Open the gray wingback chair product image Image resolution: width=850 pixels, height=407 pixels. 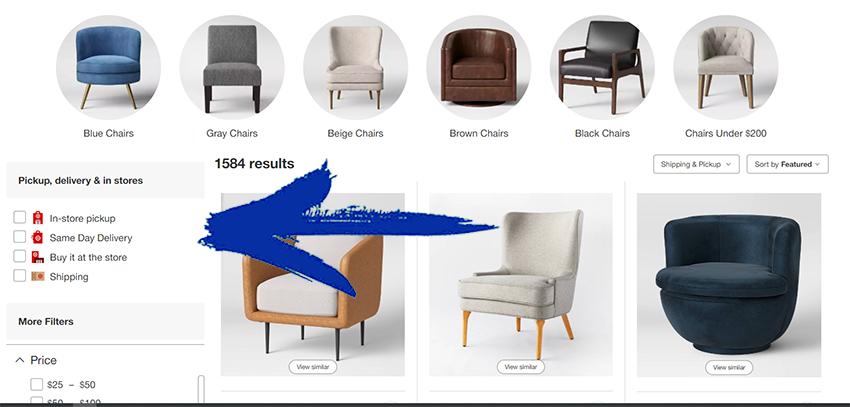(x=521, y=285)
